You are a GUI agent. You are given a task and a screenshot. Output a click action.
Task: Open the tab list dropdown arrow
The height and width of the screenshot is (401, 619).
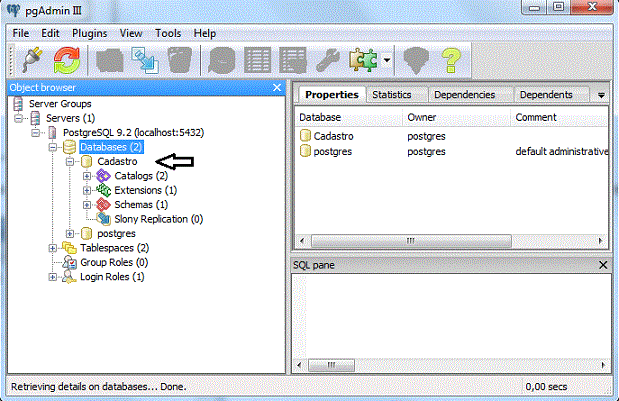(601, 95)
